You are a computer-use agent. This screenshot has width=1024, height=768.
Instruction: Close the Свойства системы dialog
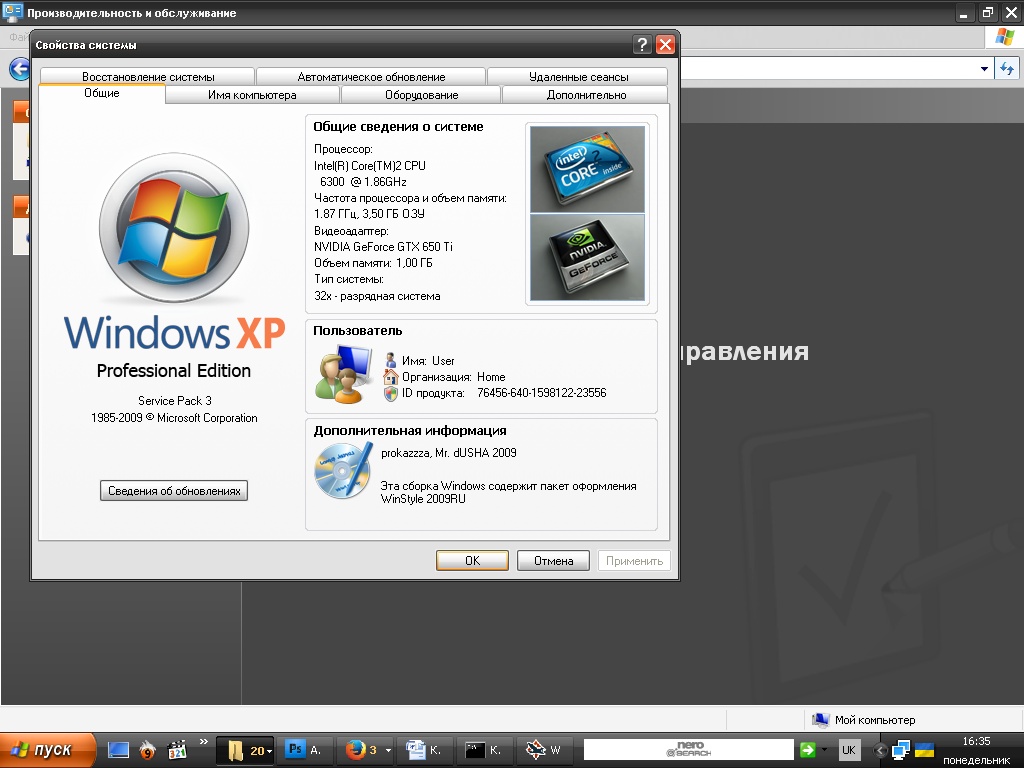point(665,44)
